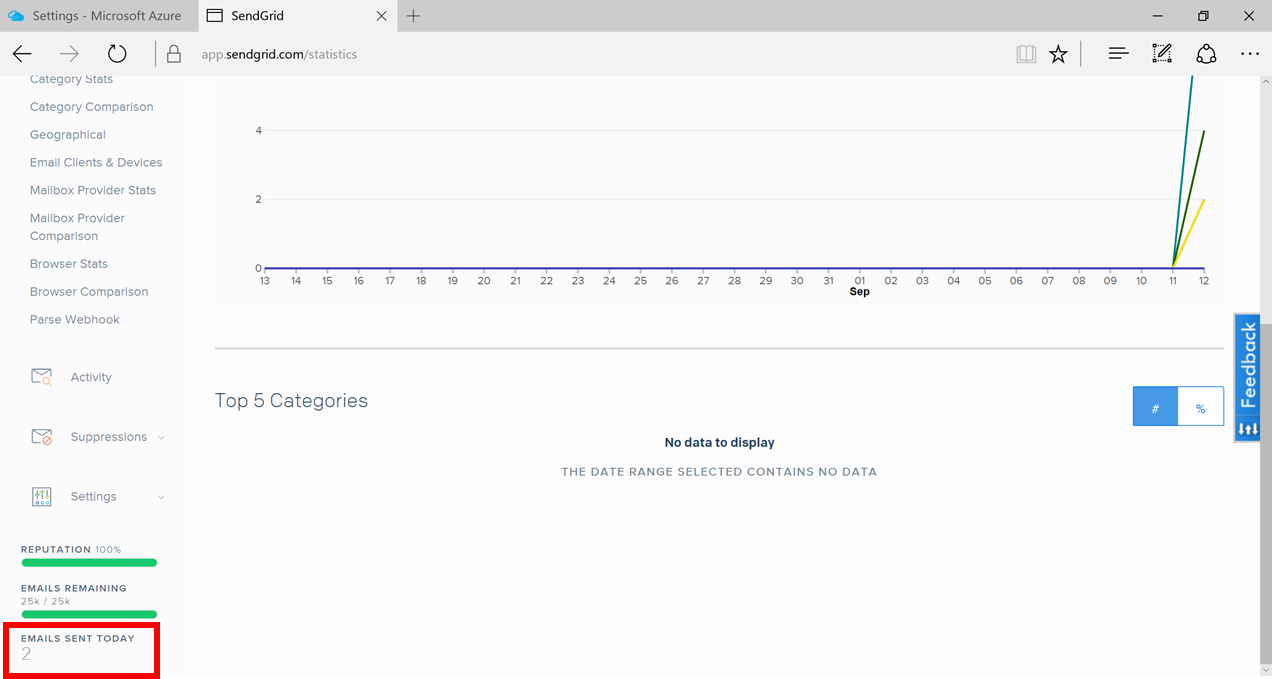
Task: Go back using the browser back arrow
Action: pos(22,54)
